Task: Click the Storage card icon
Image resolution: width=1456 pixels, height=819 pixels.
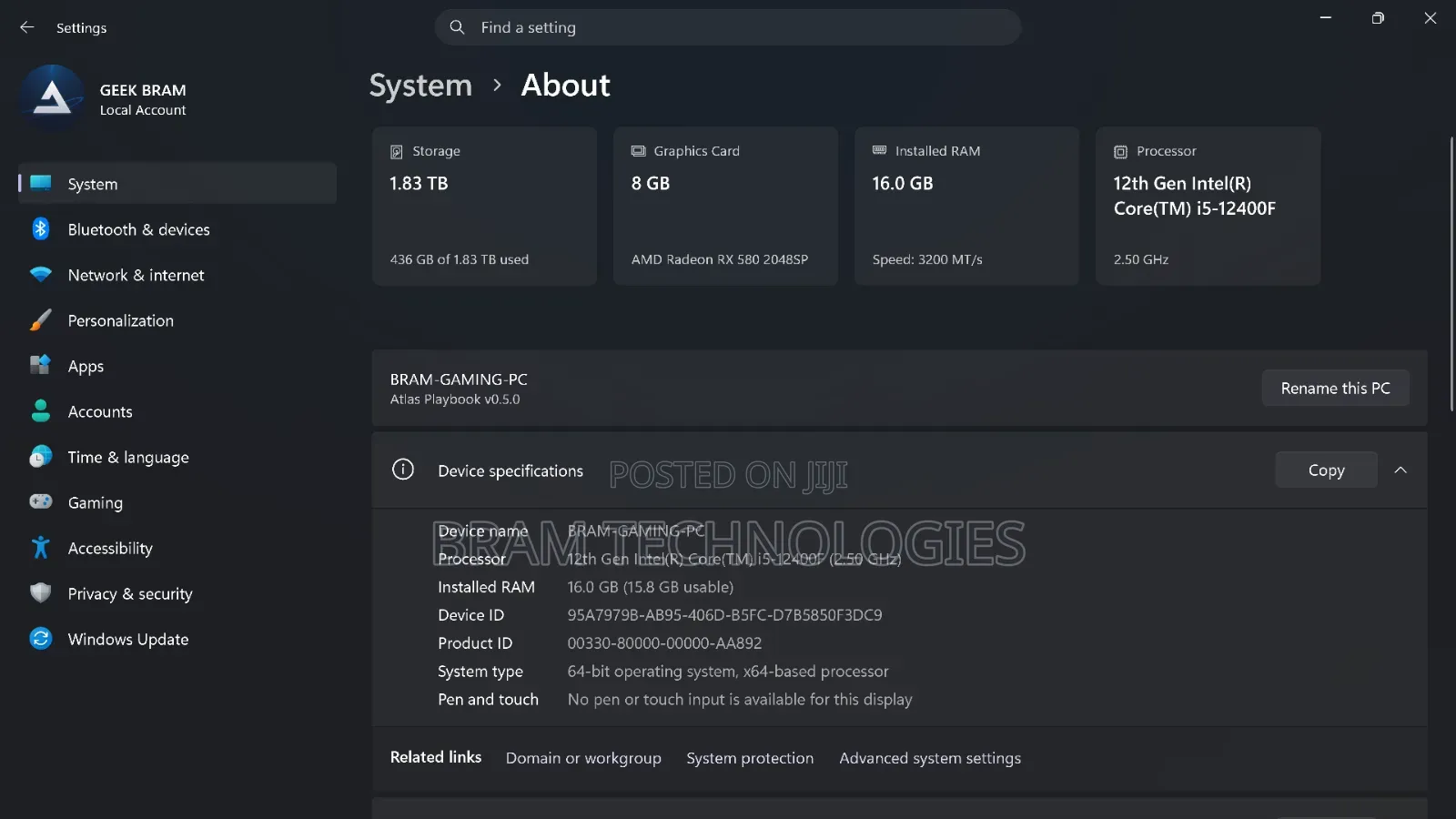Action: pos(397,152)
